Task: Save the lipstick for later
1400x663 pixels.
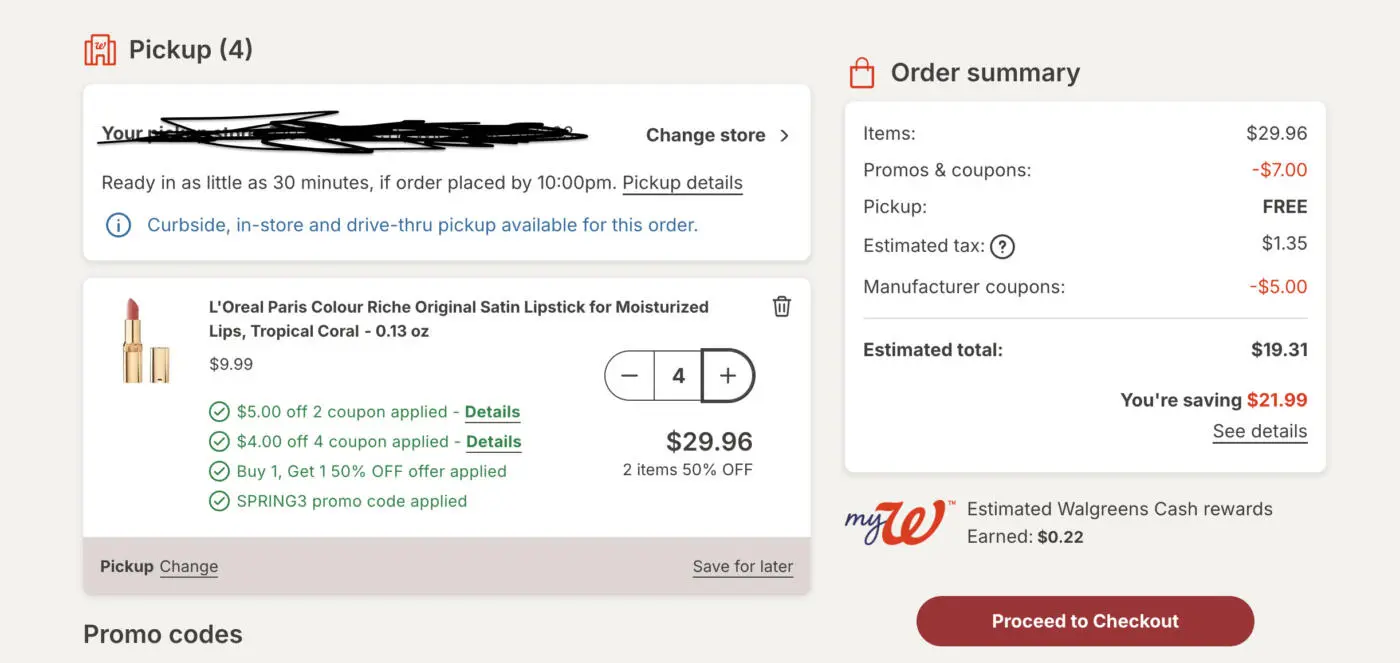Action: (742, 567)
